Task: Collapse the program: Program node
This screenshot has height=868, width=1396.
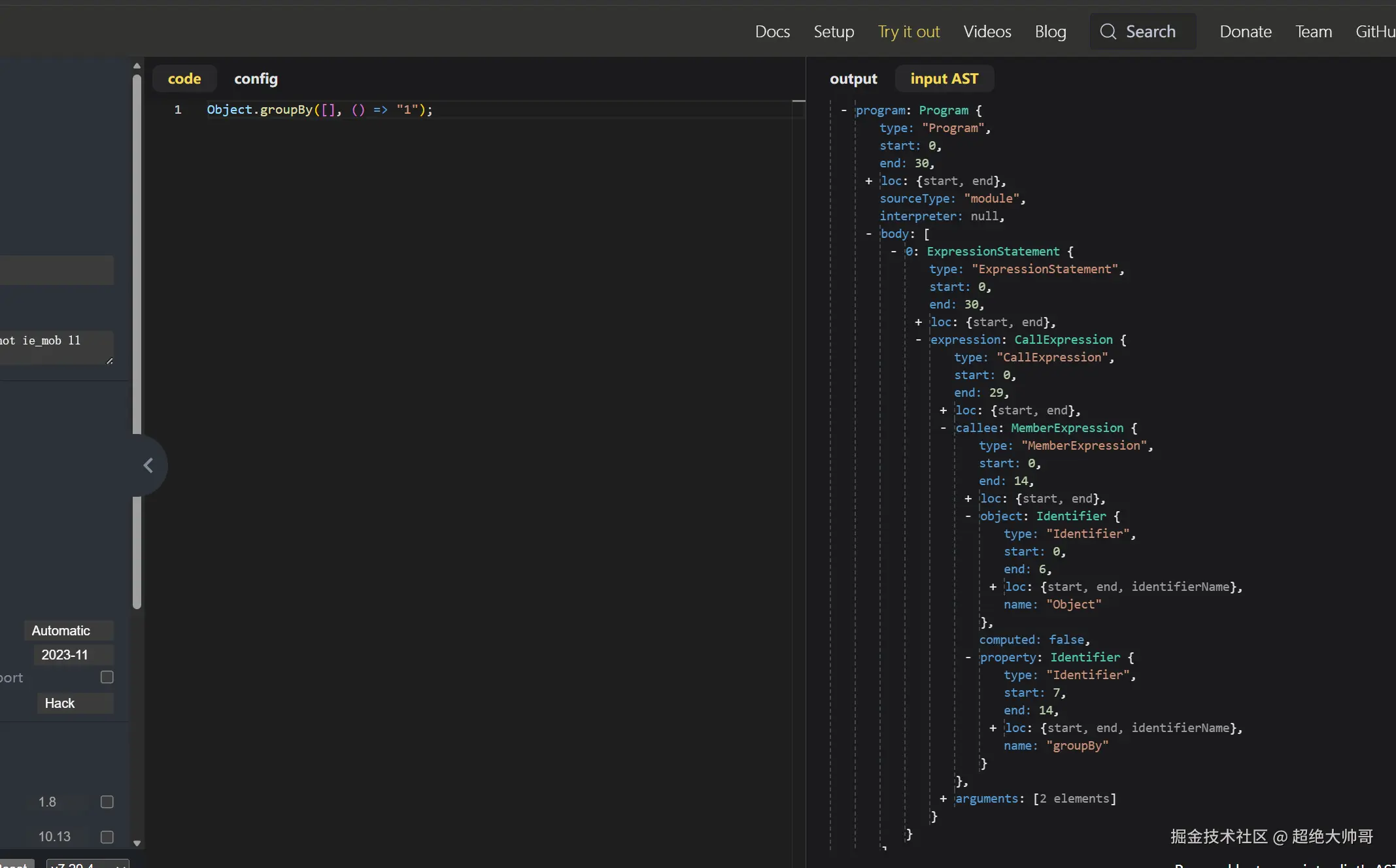Action: pos(843,110)
